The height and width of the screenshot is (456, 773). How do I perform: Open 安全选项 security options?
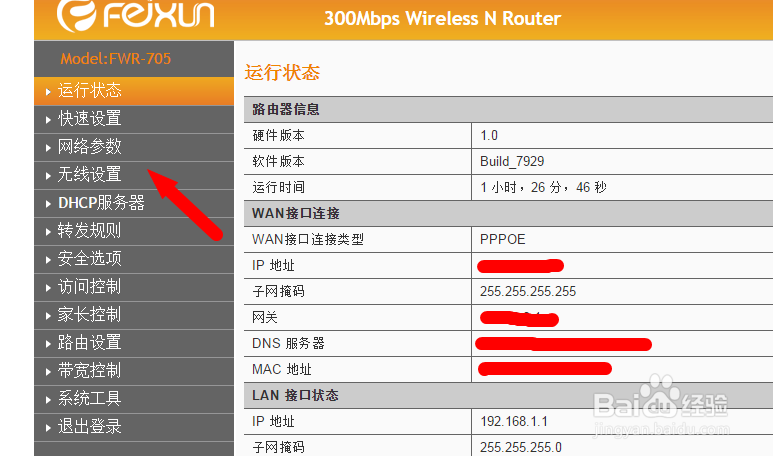pos(134,259)
